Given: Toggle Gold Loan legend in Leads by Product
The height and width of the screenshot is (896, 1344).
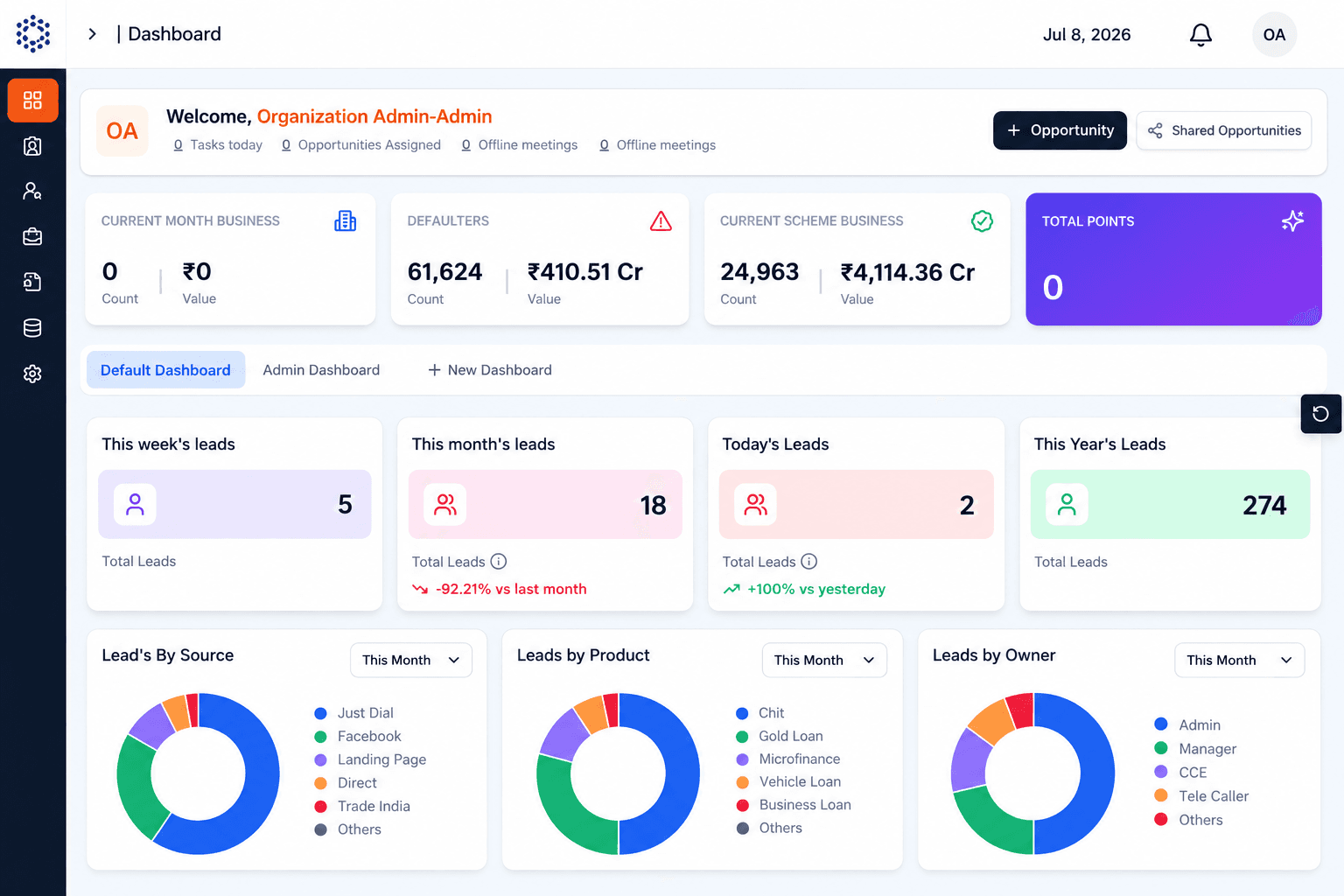Looking at the screenshot, I should pos(780,736).
